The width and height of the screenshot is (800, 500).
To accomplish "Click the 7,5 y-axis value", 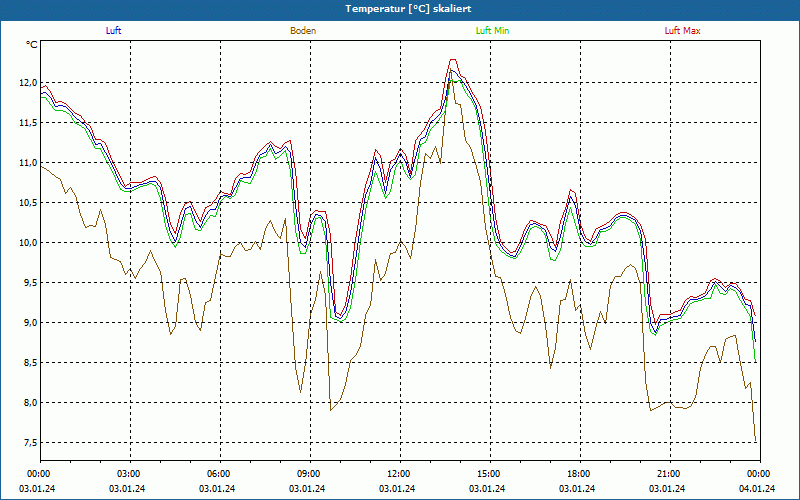I will (x=30, y=442).
